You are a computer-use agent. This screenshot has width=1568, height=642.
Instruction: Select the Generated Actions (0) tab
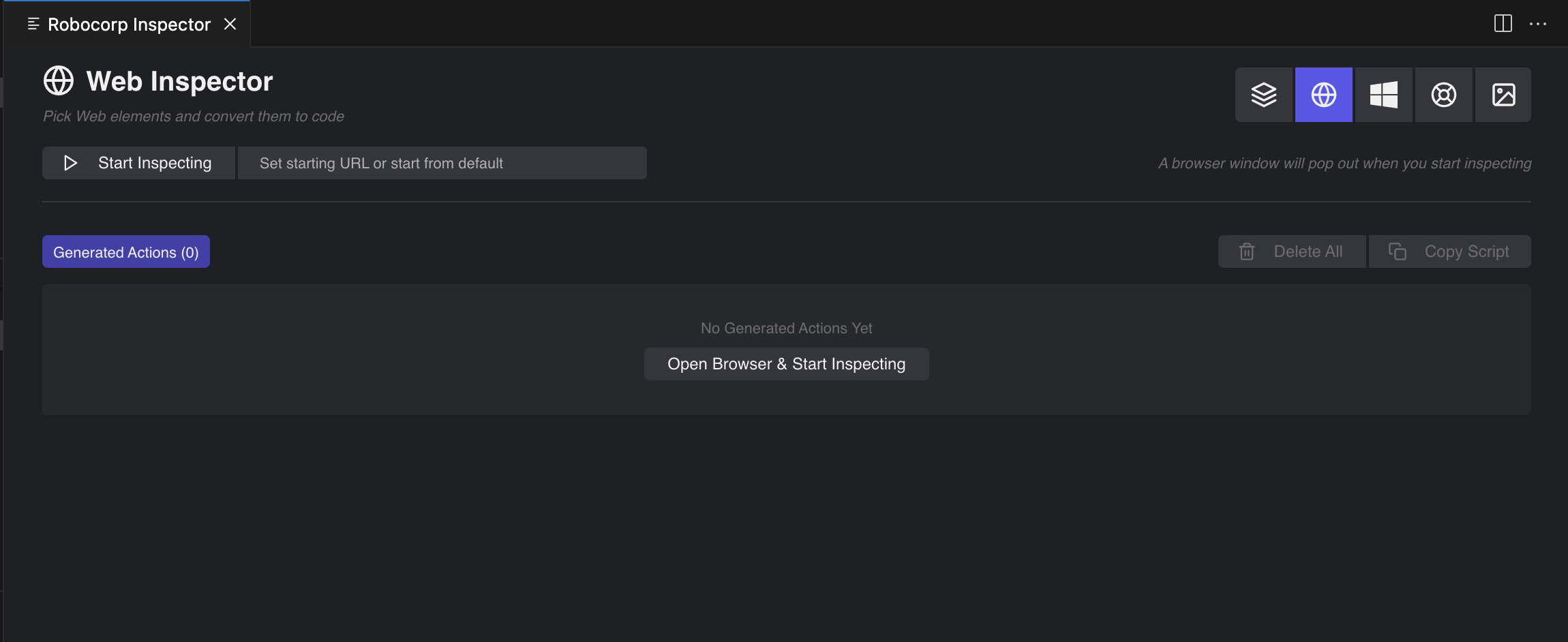[126, 251]
